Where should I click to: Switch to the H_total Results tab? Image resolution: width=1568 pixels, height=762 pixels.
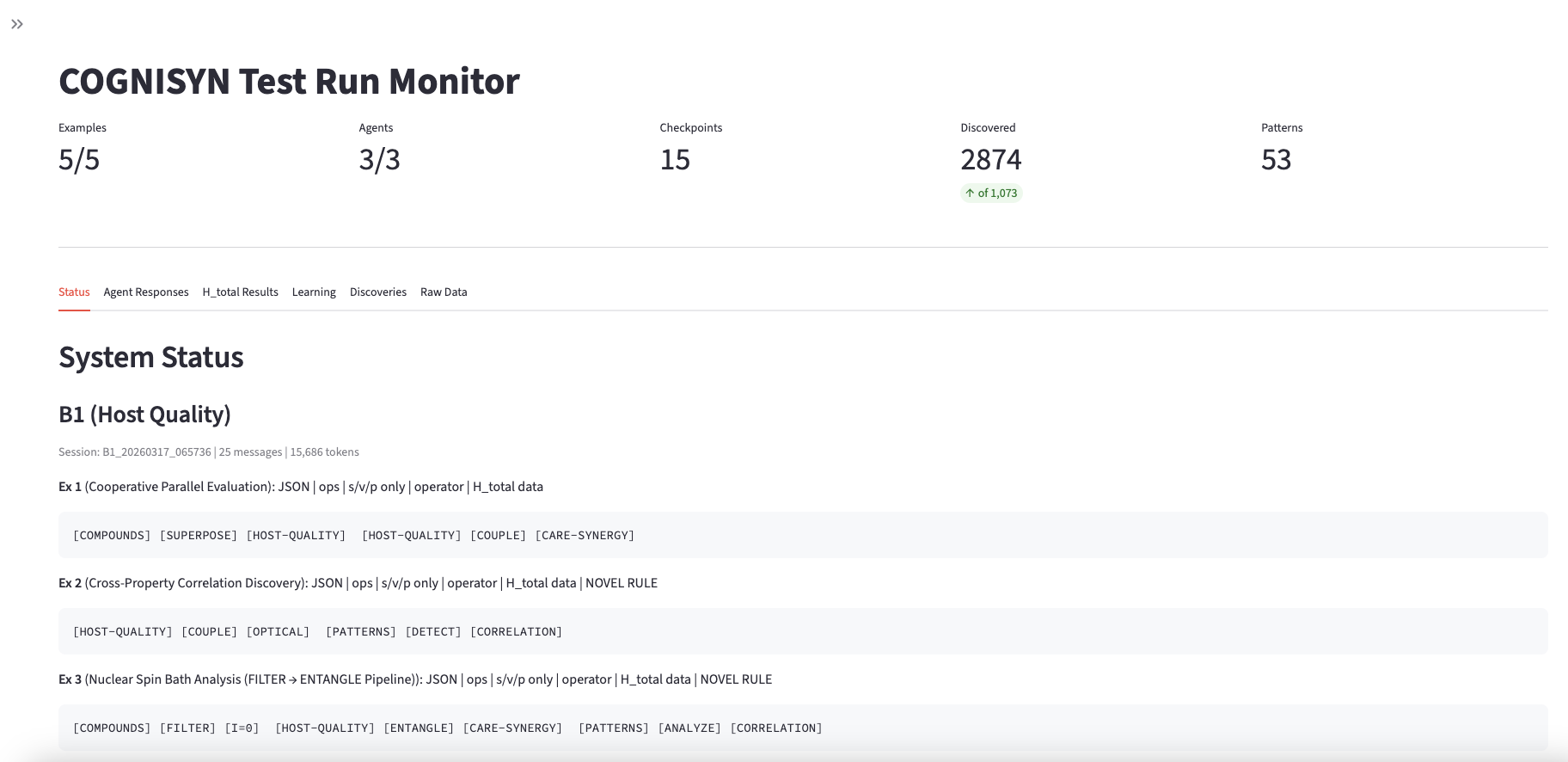click(x=241, y=292)
